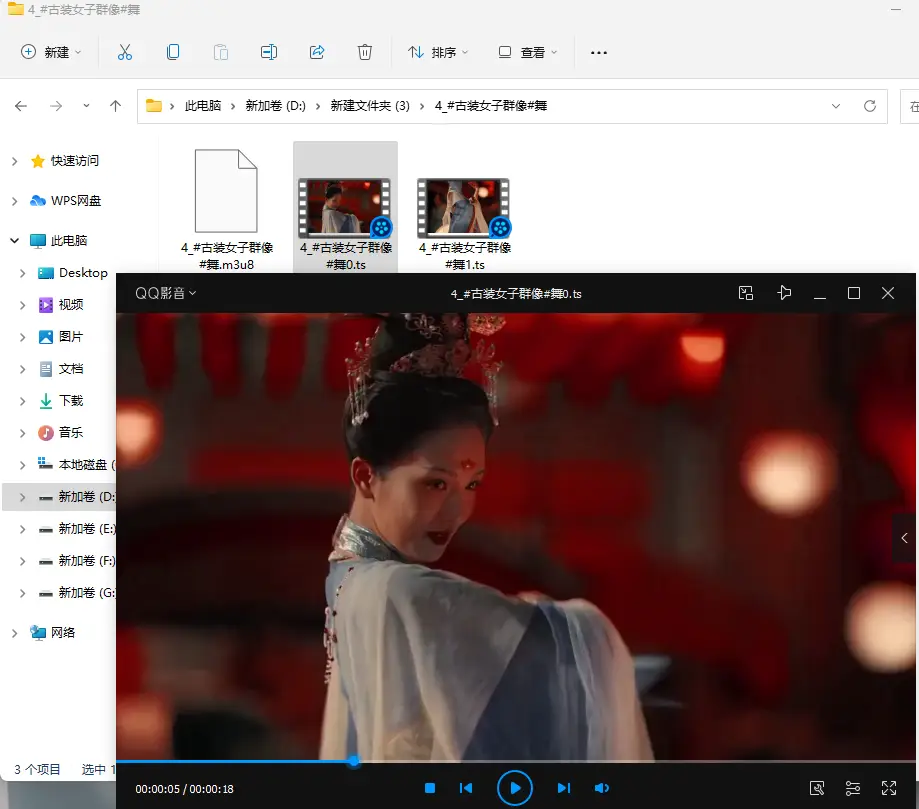The image size is (919, 809).
Task: Click the Copy icon in Explorer toolbar
Action: pyautogui.click(x=173, y=52)
